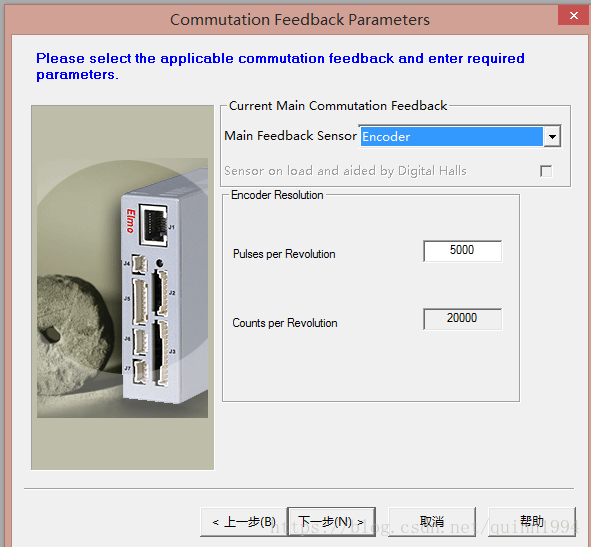Click the Pulses per Revolution label
This screenshot has width=591, height=547.
pos(284,254)
